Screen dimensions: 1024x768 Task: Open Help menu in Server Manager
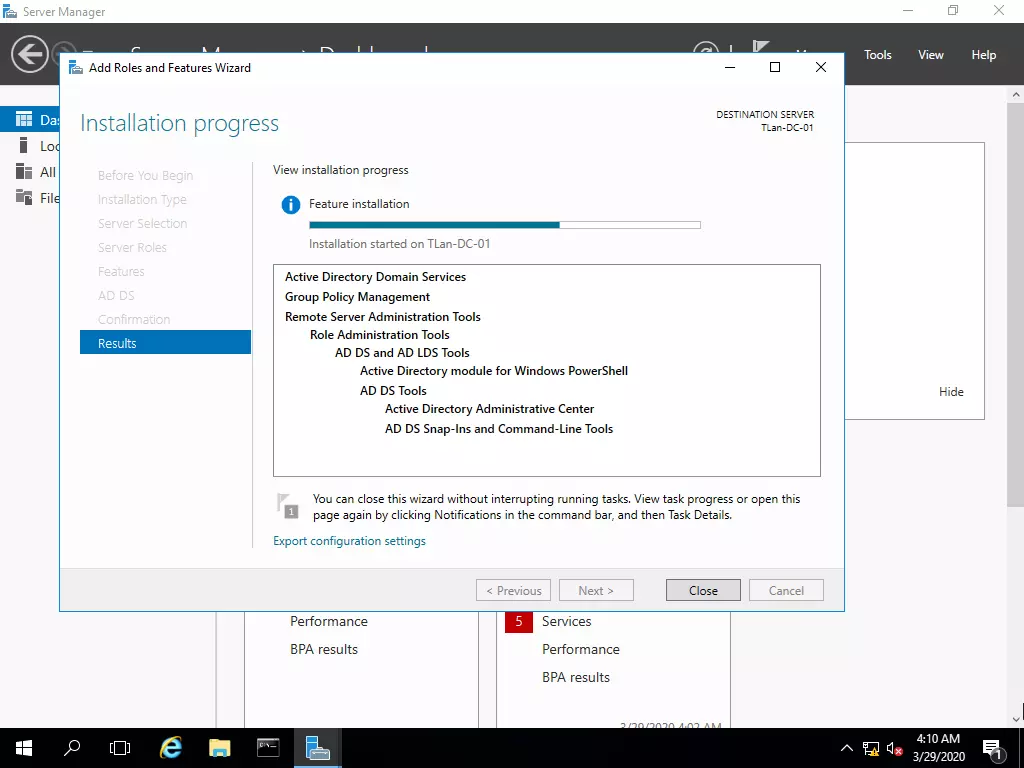click(984, 55)
